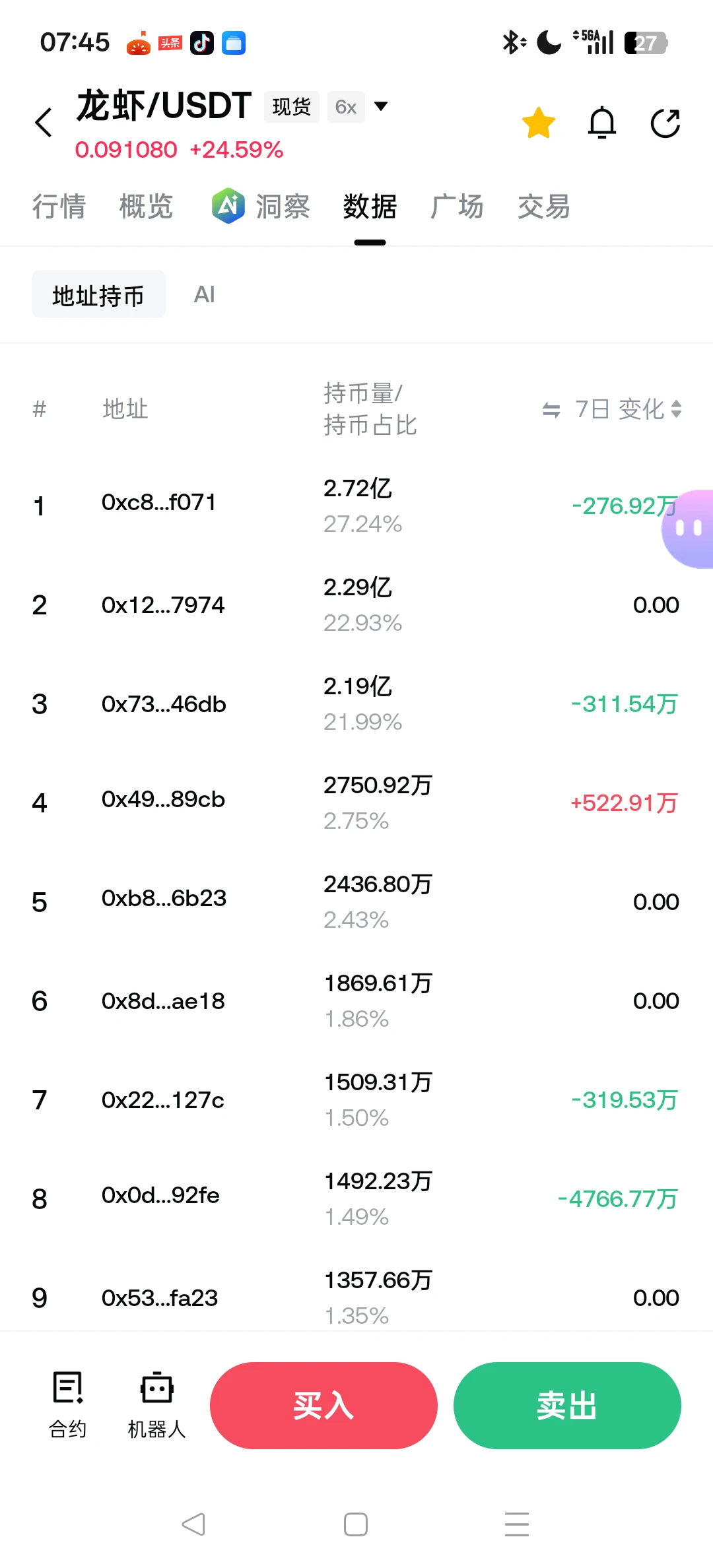713x1568 pixels.
Task: Tap the green 卖出 button
Action: [567, 1406]
